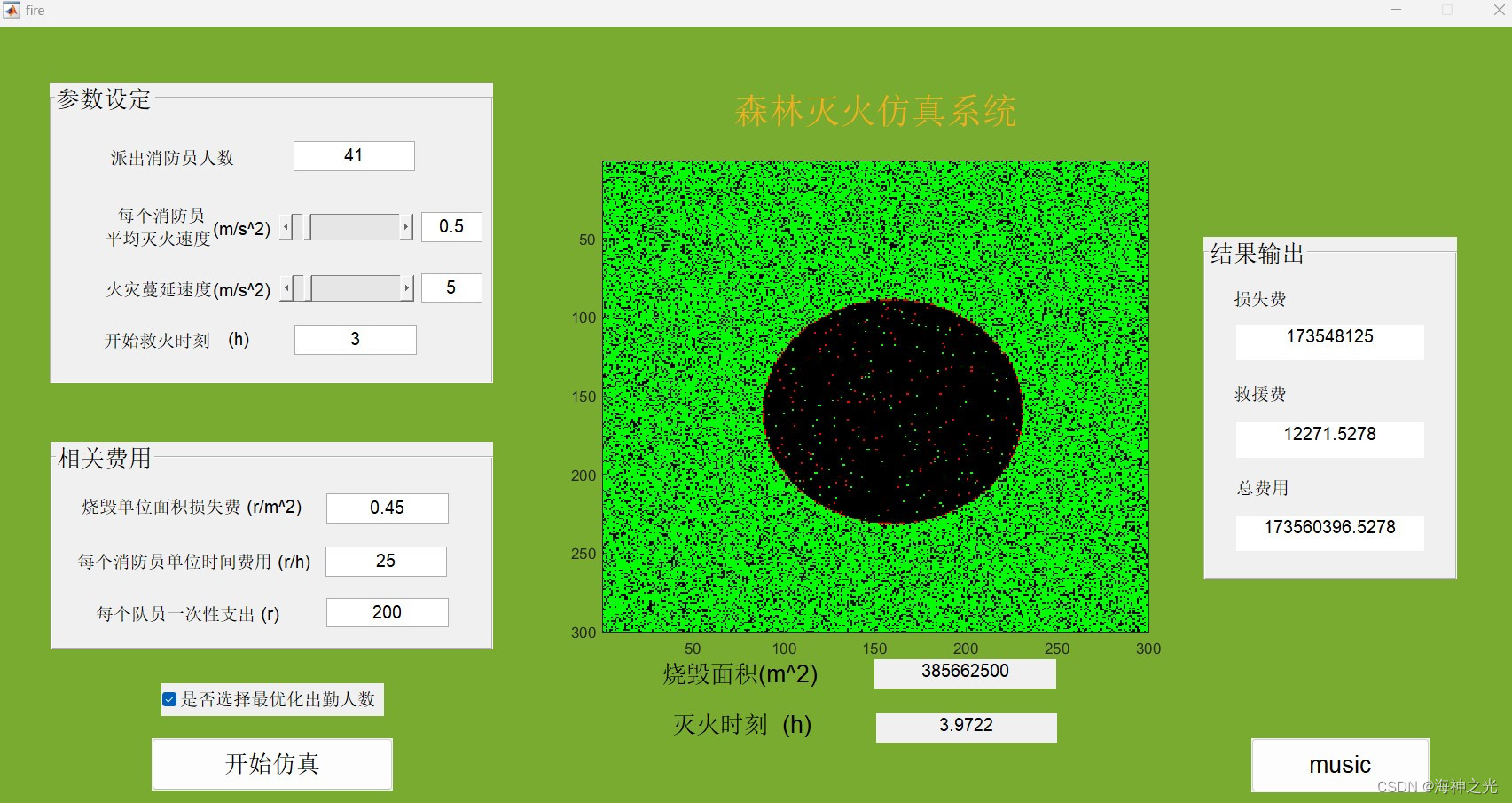The height and width of the screenshot is (803, 1512).
Task: Click the 灭火时刻 (h) label
Action: [743, 726]
